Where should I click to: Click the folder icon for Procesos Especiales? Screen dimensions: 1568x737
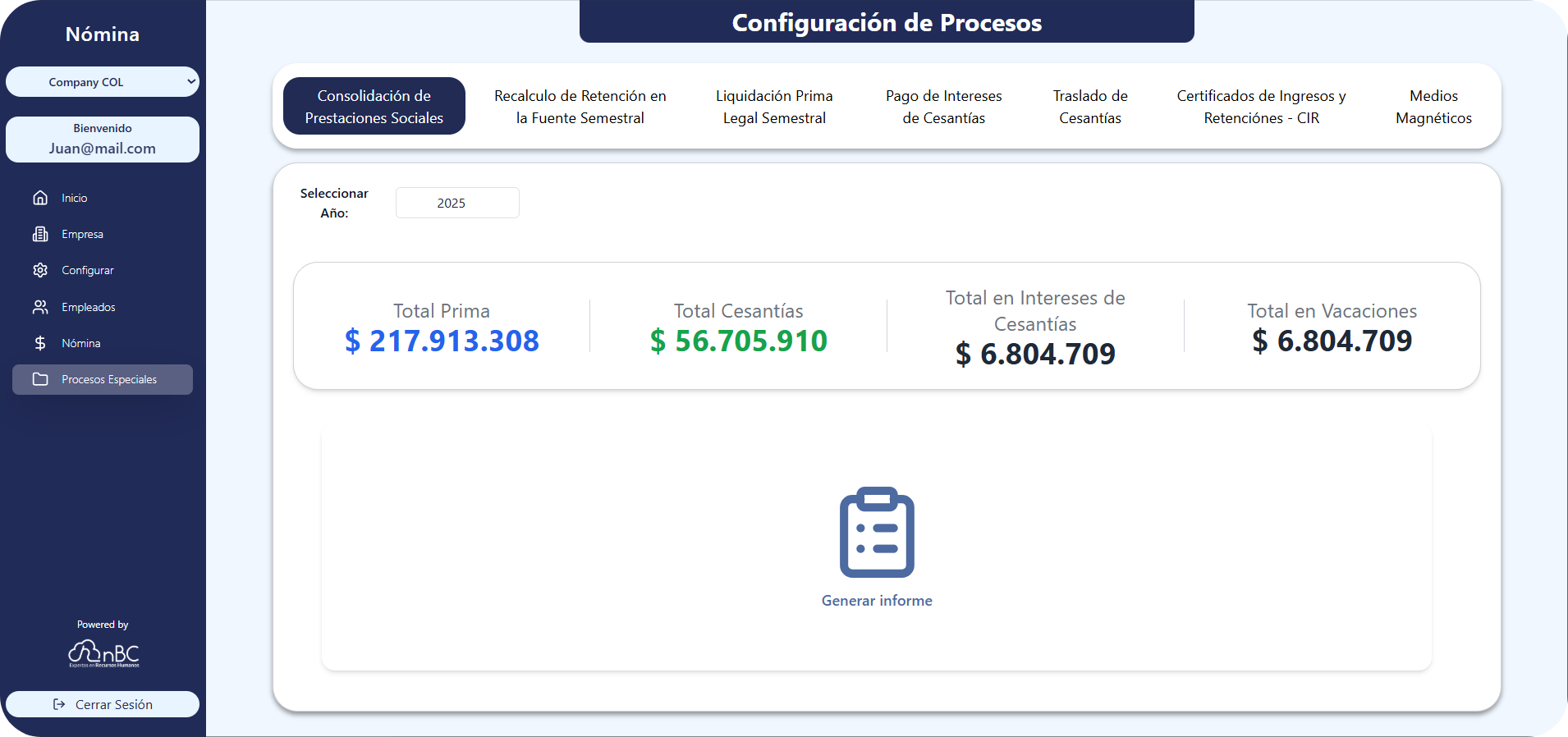click(40, 379)
